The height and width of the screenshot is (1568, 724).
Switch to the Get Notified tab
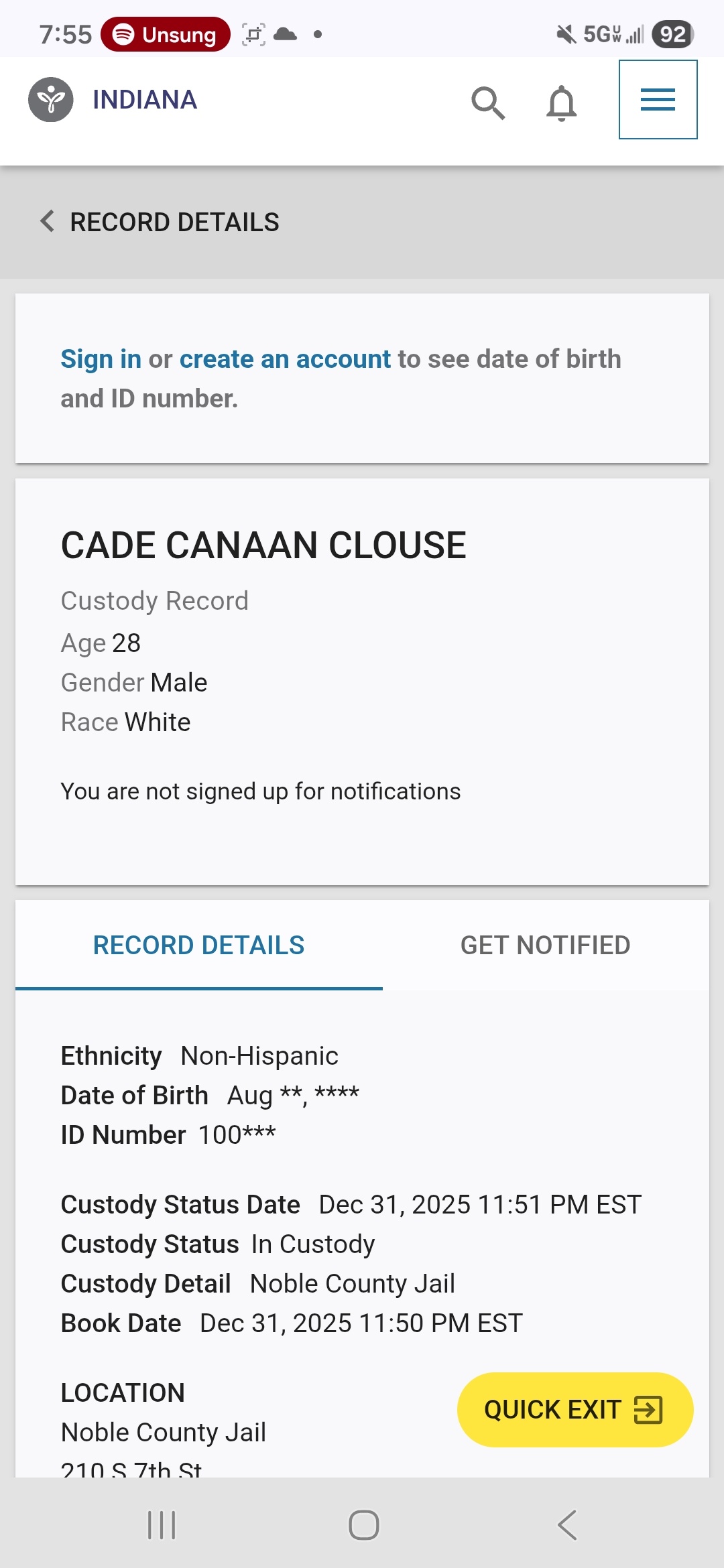[545, 945]
